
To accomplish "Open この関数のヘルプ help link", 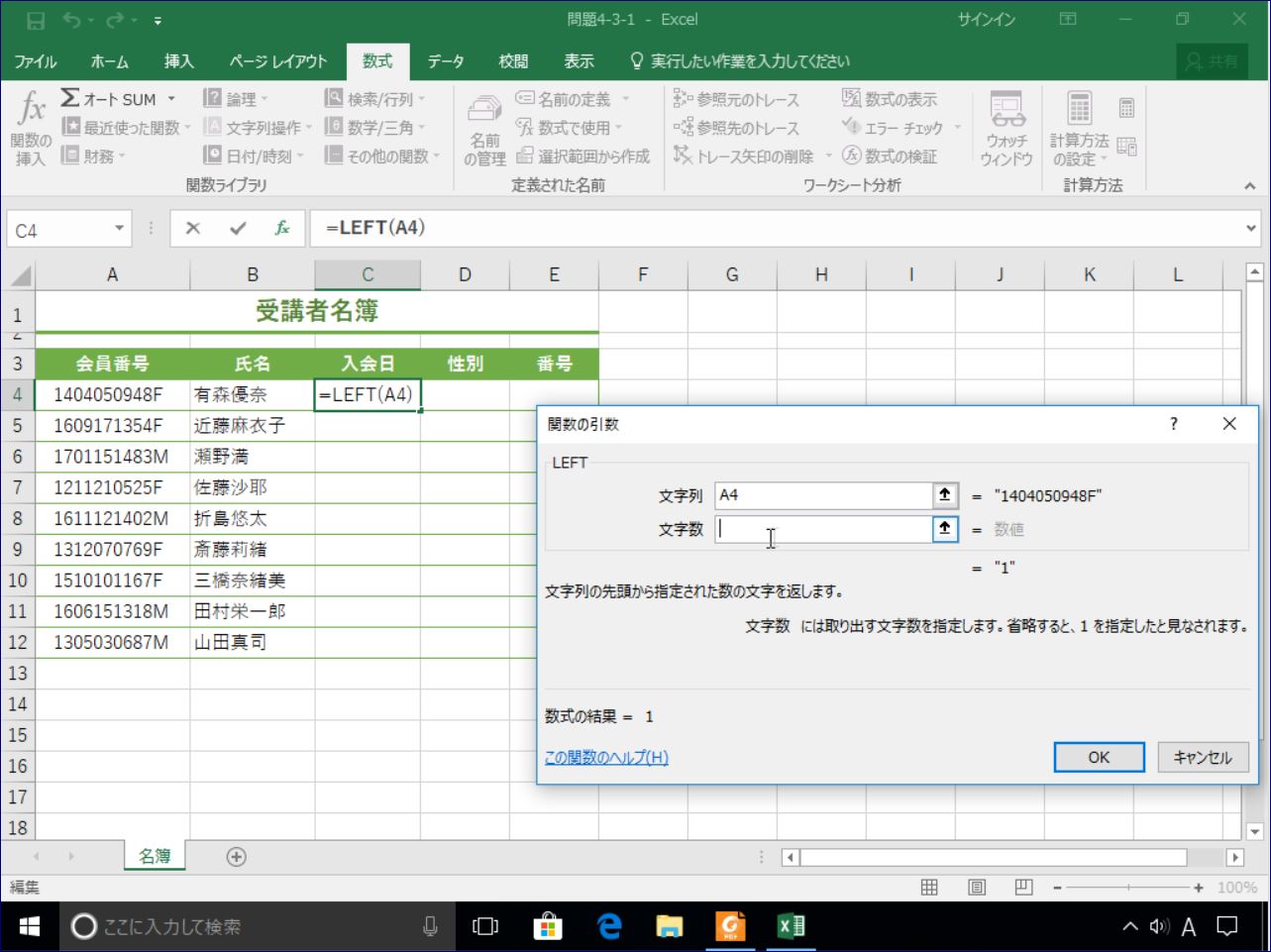I will click(x=605, y=757).
